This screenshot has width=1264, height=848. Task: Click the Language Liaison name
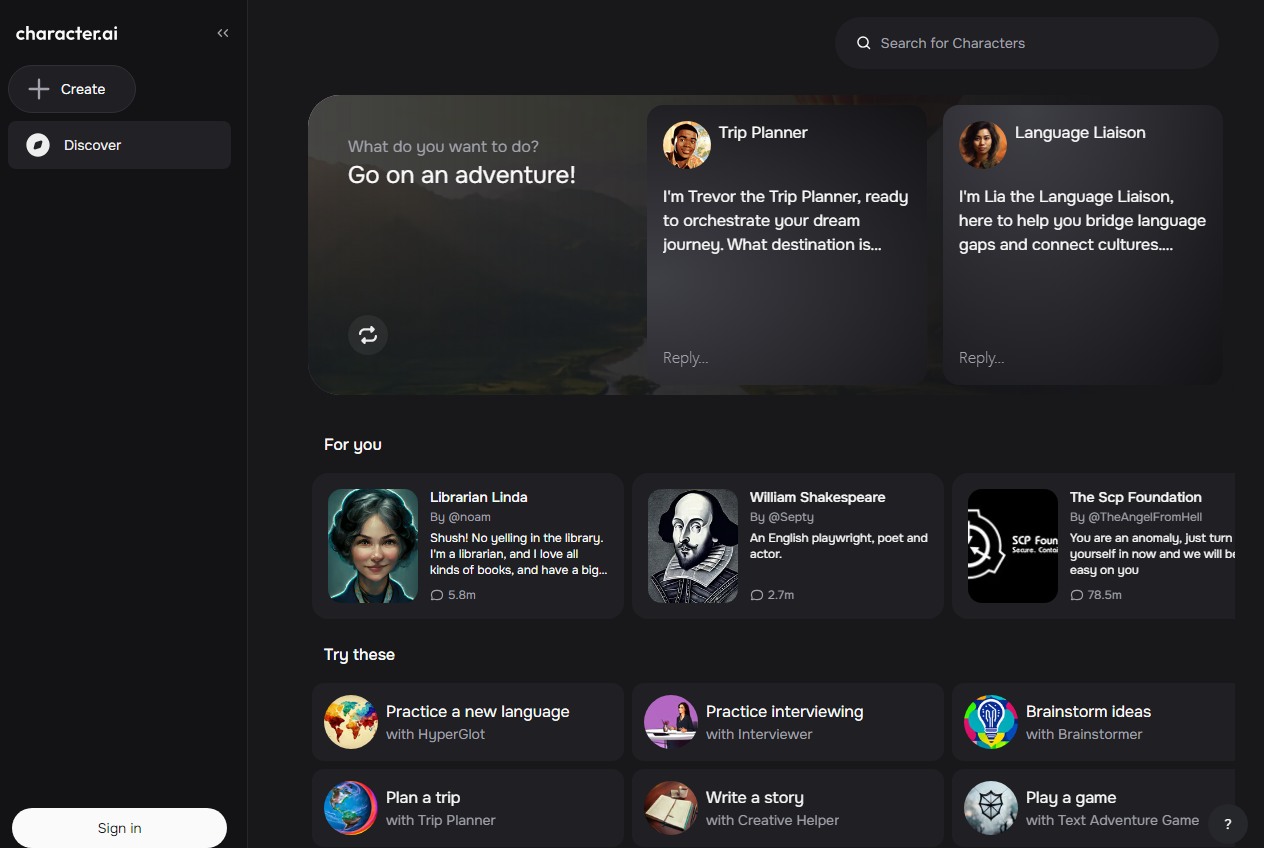(1080, 133)
